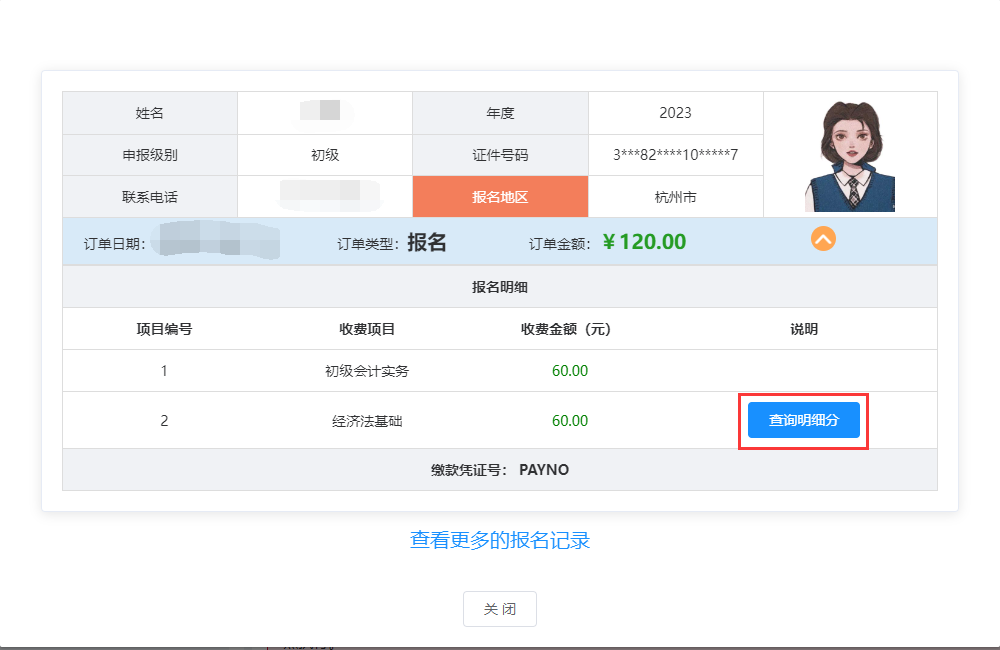Click the orange collapse arrow icon
The image size is (1000, 650).
[822, 240]
